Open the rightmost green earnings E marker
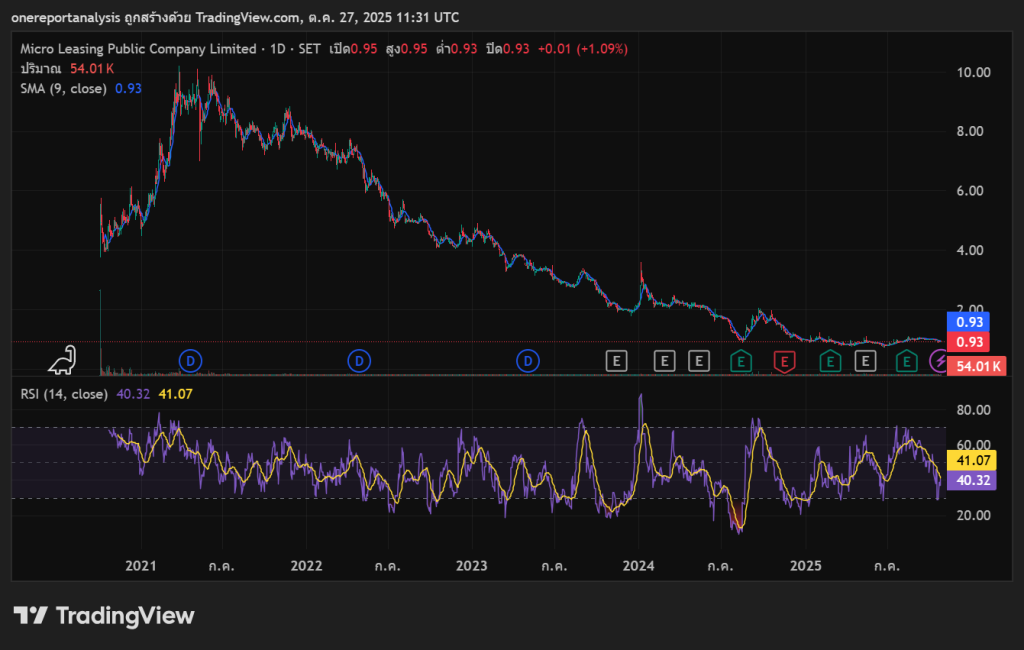The height and width of the screenshot is (650, 1024). point(906,360)
